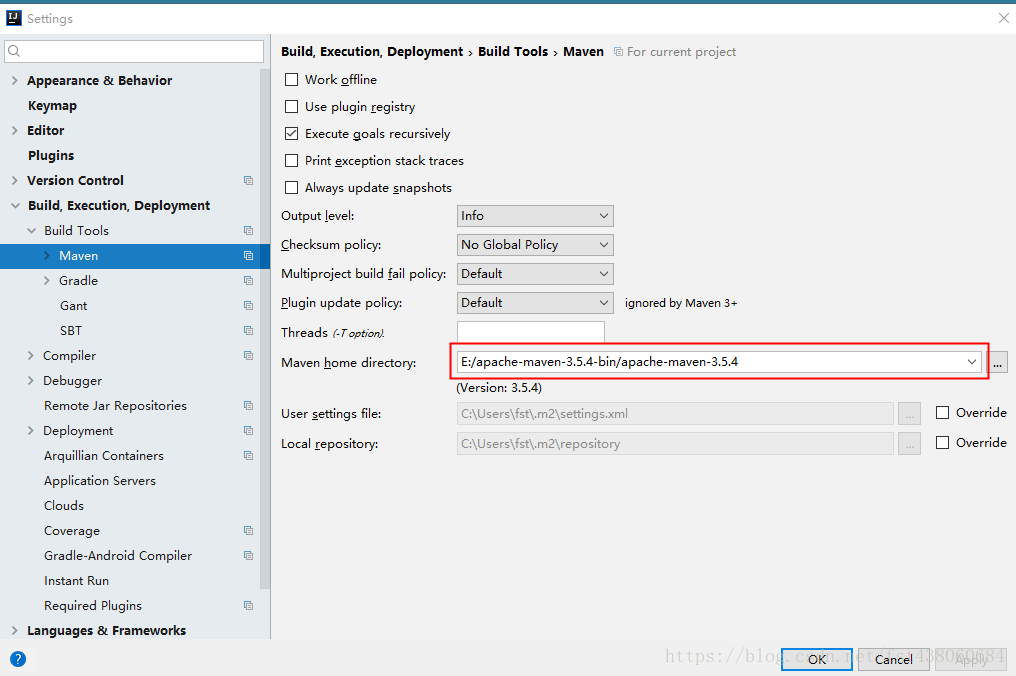This screenshot has height=676, width=1016.
Task: Open the Checksum policy dropdown
Action: [535, 245]
